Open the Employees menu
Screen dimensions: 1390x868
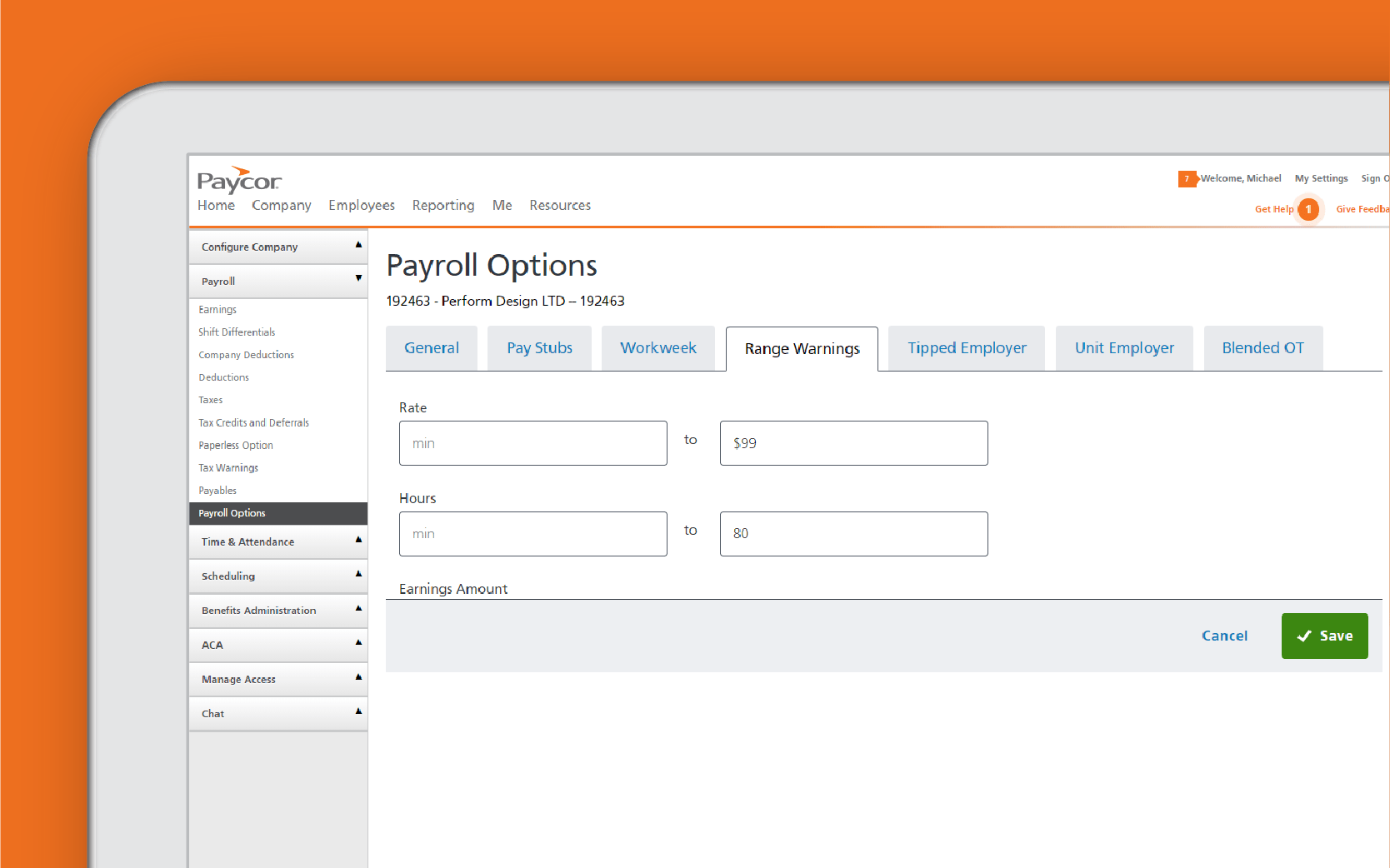(362, 206)
